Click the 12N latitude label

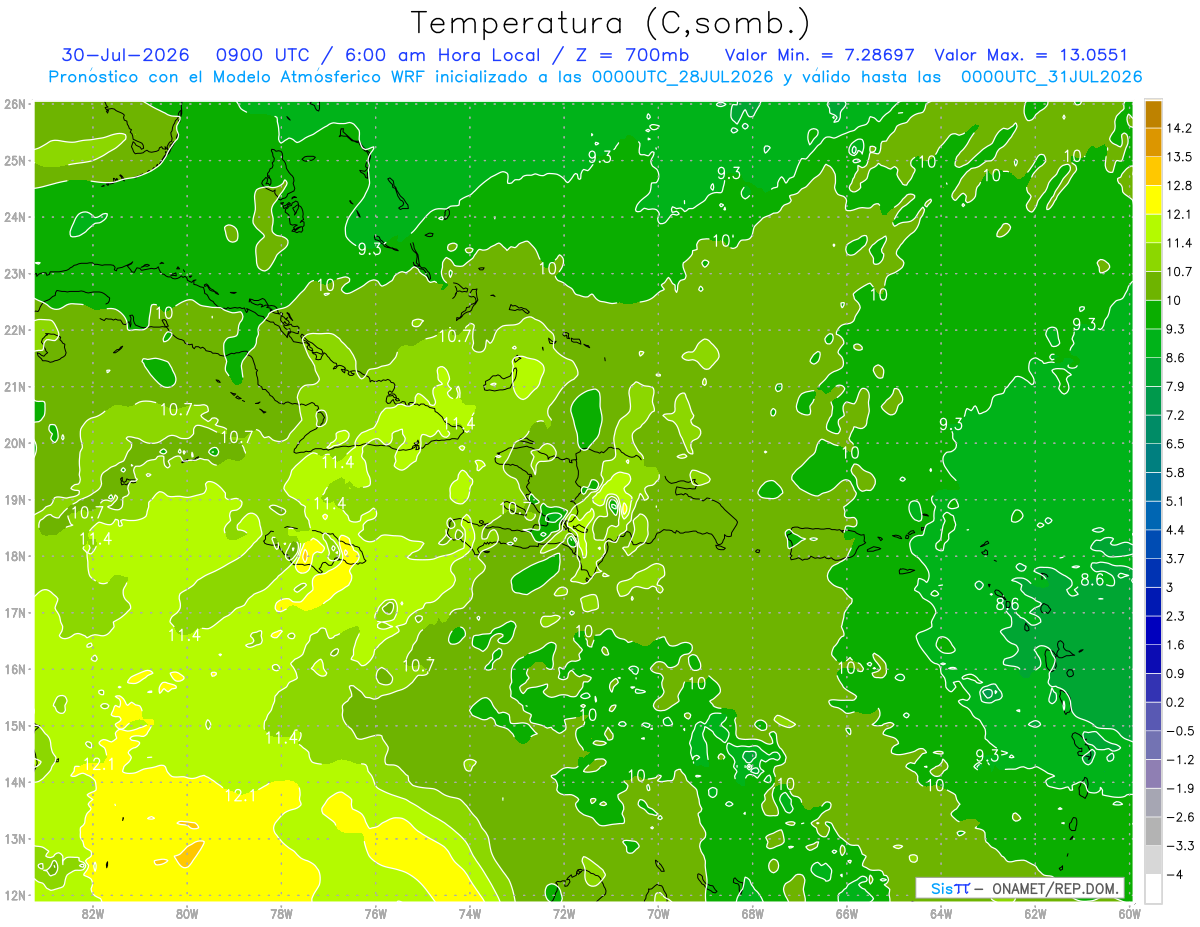[x=15, y=895]
